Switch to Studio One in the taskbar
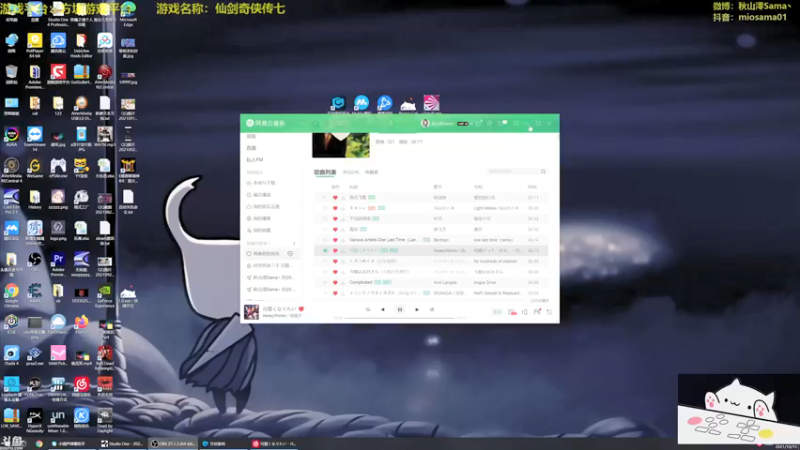Screen dimensions: 800x450 pyautogui.click(x=122, y=443)
